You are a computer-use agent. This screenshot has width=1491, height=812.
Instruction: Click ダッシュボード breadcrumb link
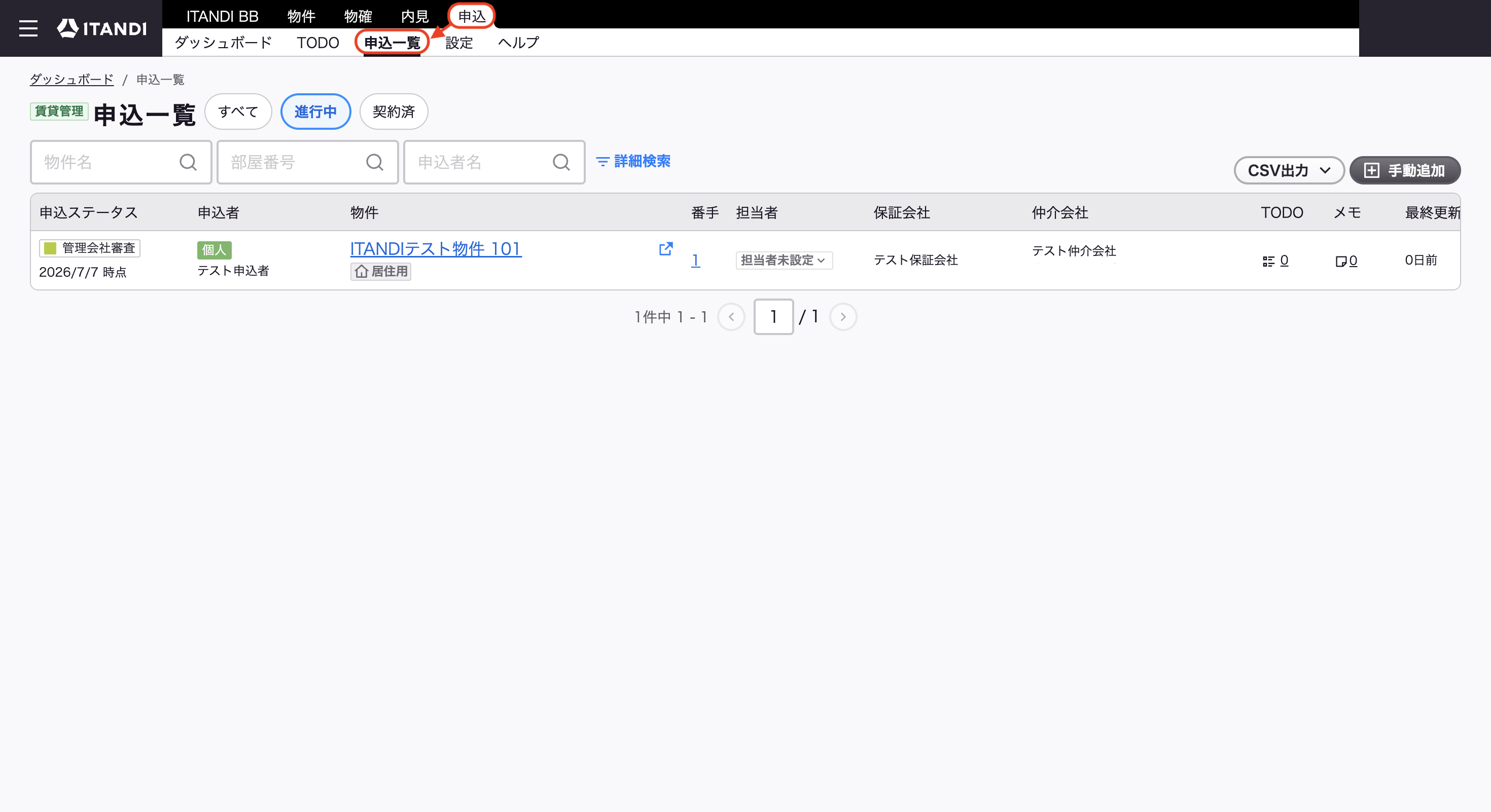(x=72, y=80)
